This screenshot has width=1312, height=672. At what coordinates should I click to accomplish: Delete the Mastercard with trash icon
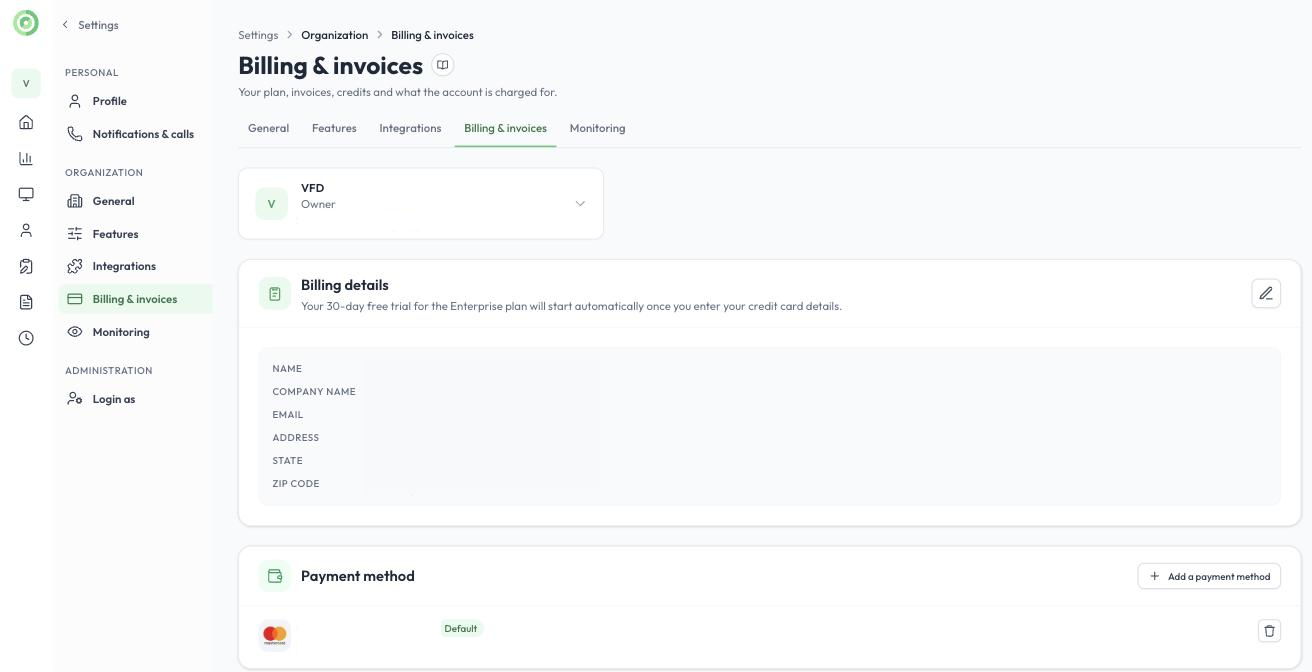pos(1269,630)
